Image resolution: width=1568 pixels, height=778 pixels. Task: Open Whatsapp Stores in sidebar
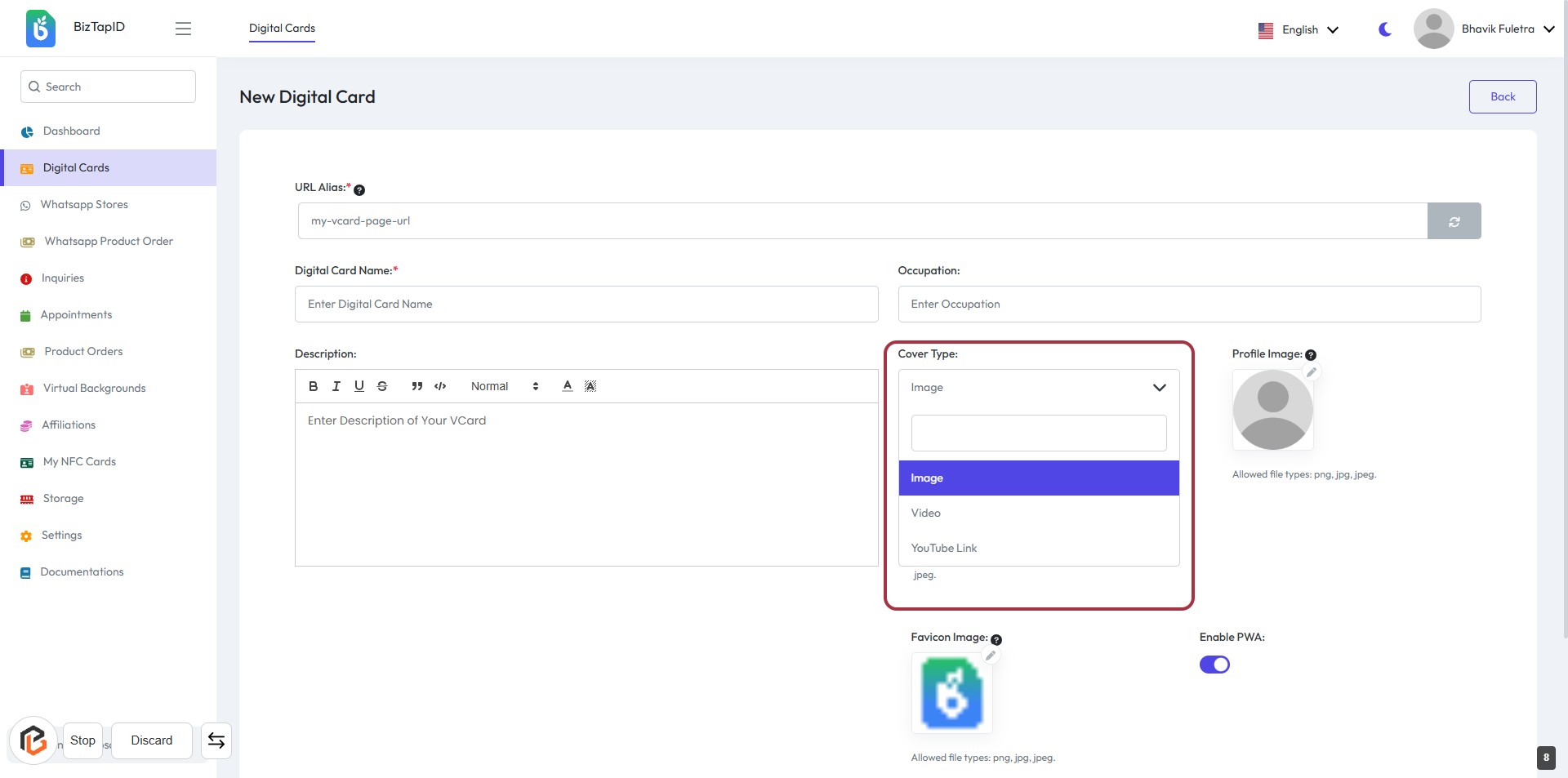pos(84,205)
